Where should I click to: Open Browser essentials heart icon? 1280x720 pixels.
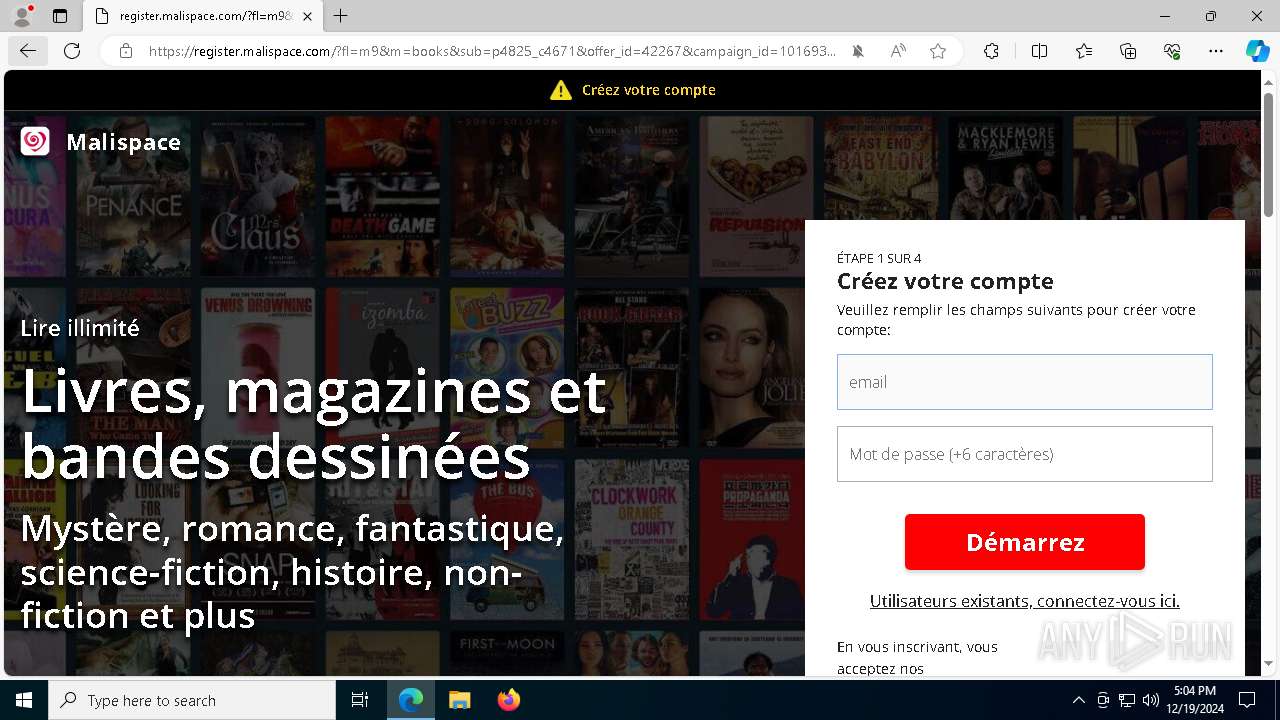coord(1172,51)
